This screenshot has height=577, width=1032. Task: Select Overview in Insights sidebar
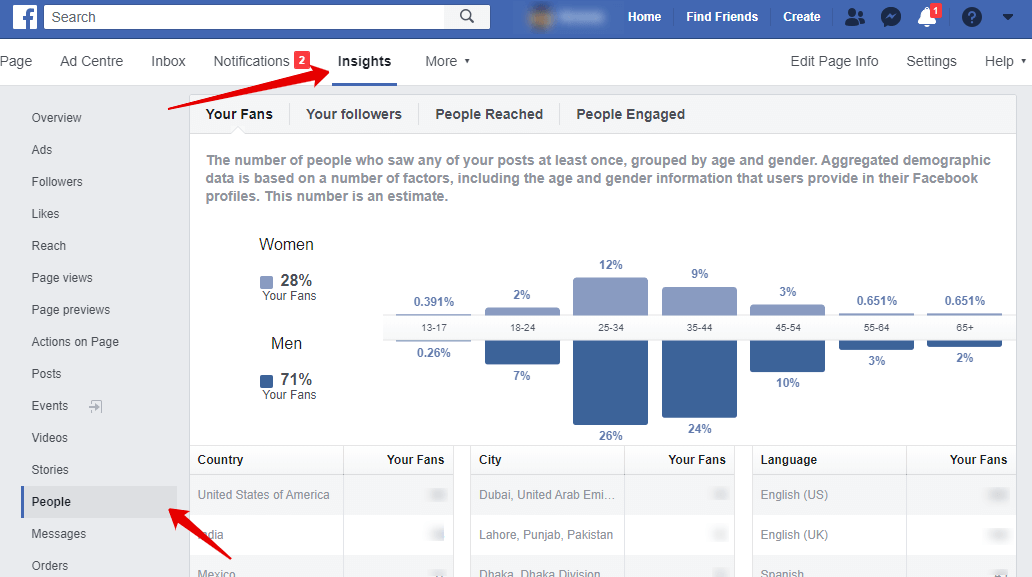pos(57,118)
